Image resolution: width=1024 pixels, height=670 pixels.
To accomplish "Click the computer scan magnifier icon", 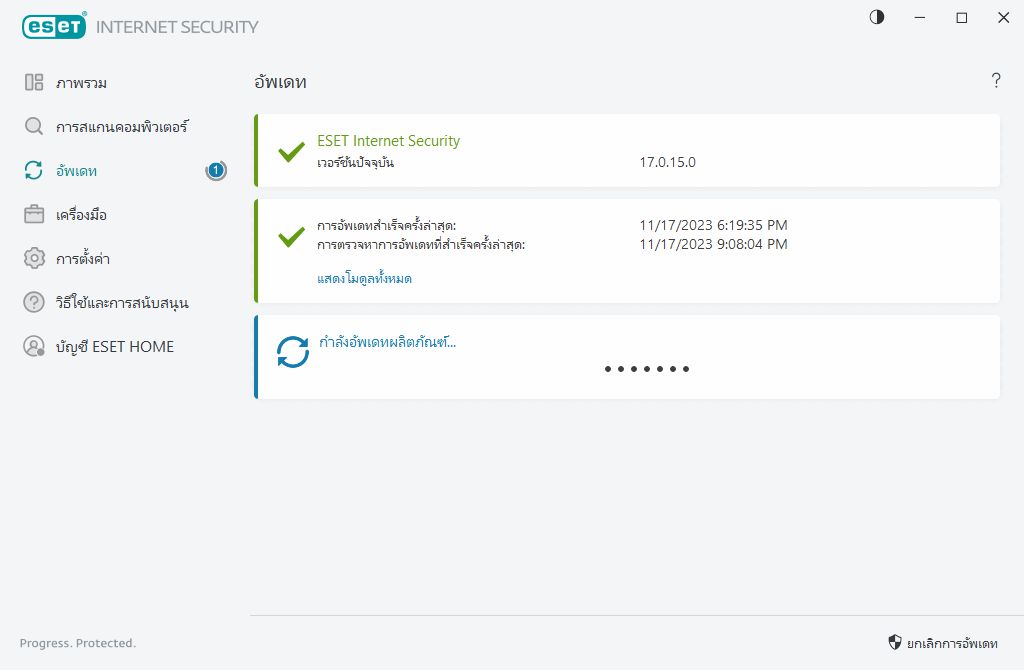I will 34,127.
